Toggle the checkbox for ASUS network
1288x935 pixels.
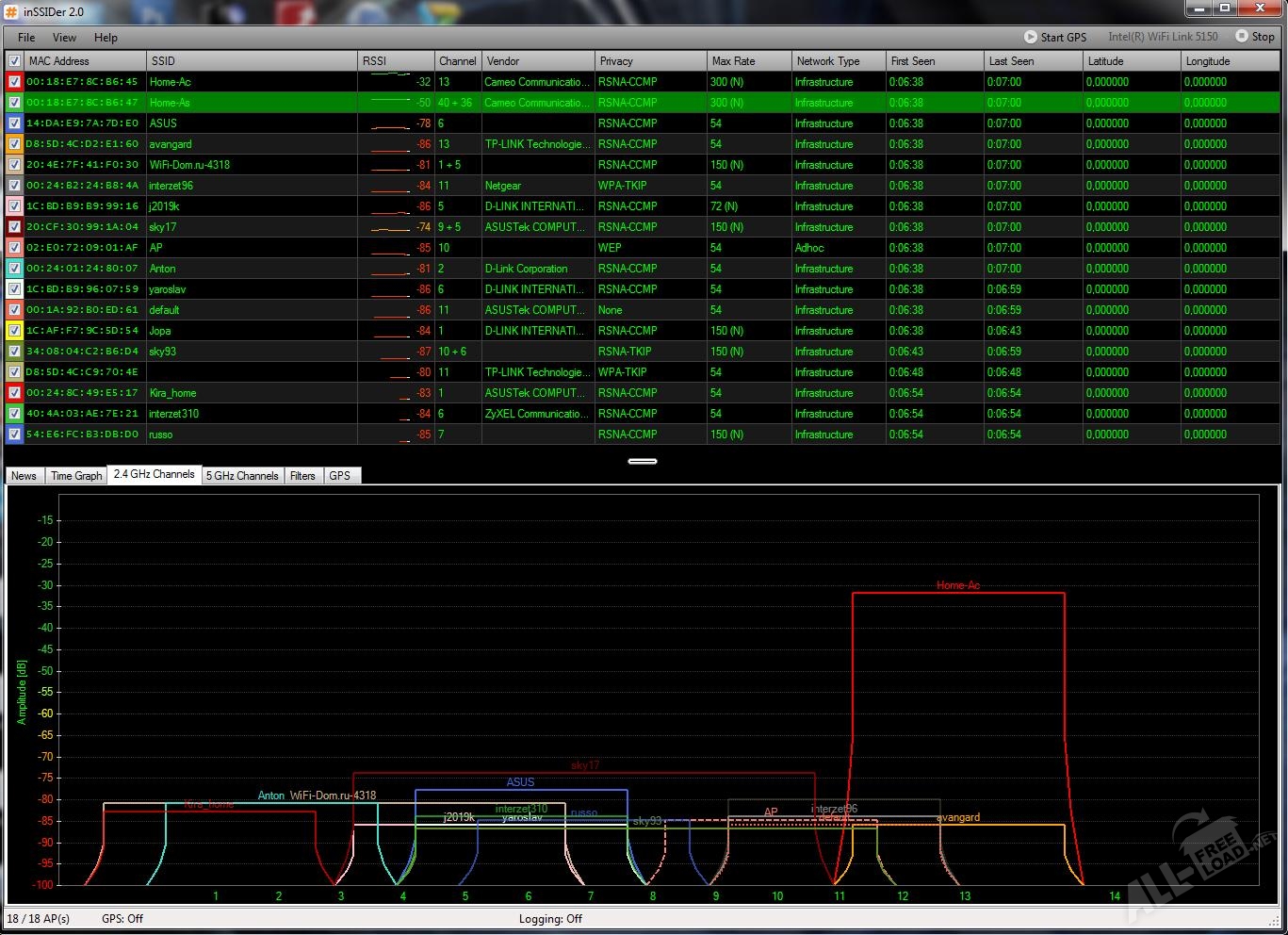point(14,123)
